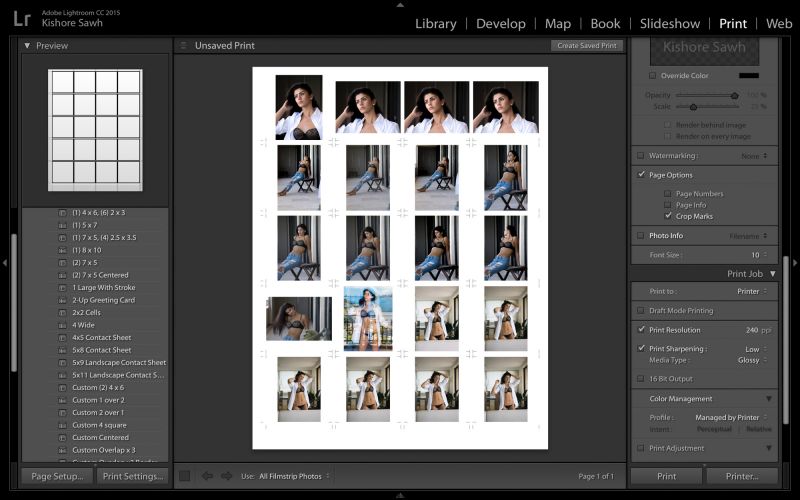Open the Media Type Glossy dropdown

pyautogui.click(x=752, y=360)
